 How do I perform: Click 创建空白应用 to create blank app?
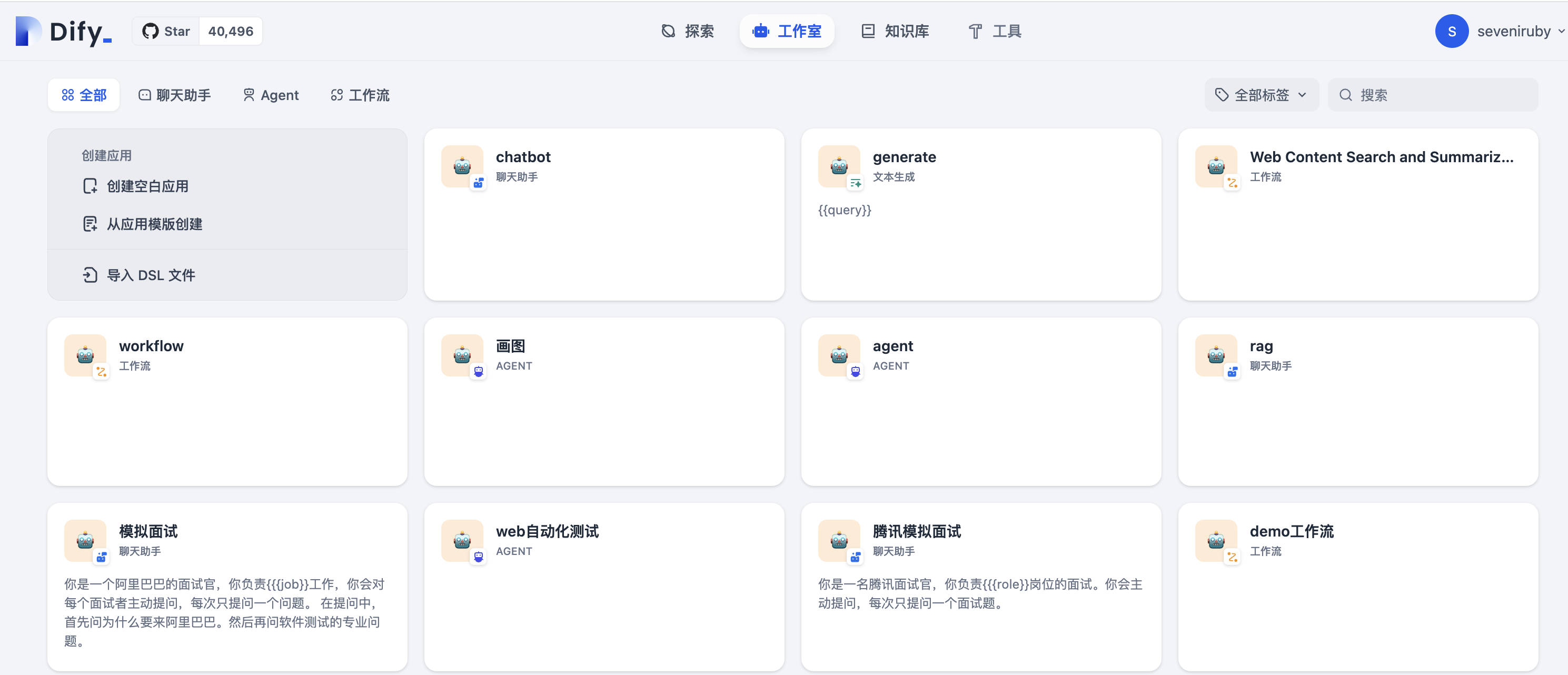147,186
